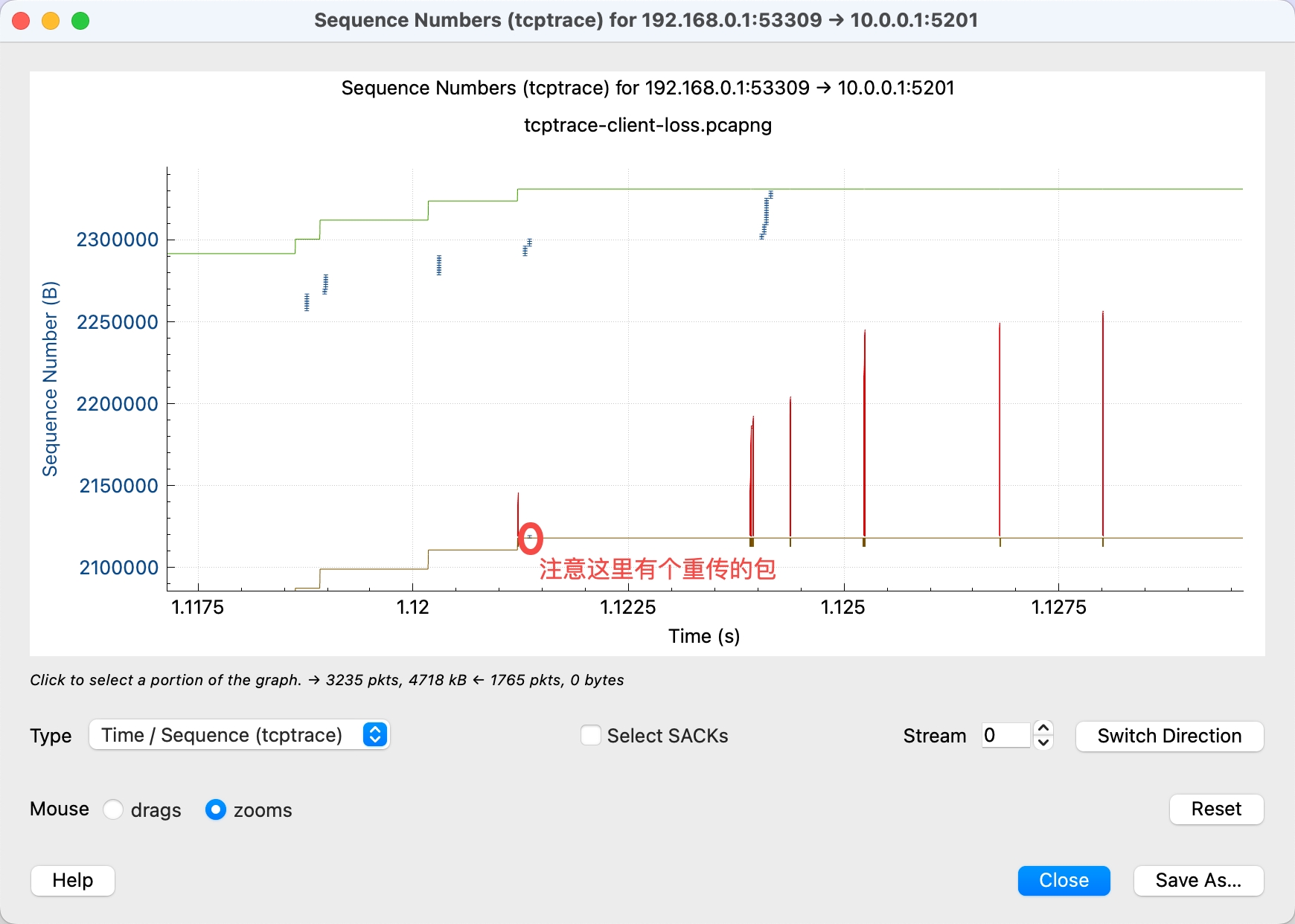The height and width of the screenshot is (924, 1295).
Task: Click the red spike at far right of graph
Action: coord(1102,424)
